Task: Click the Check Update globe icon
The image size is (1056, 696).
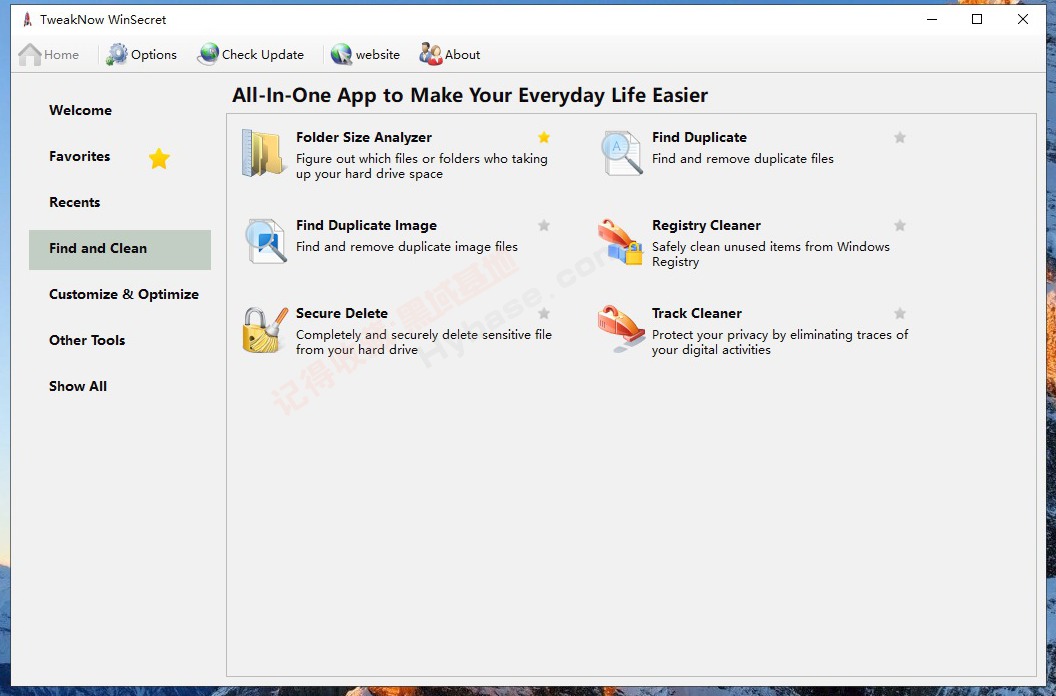Action: pos(208,55)
